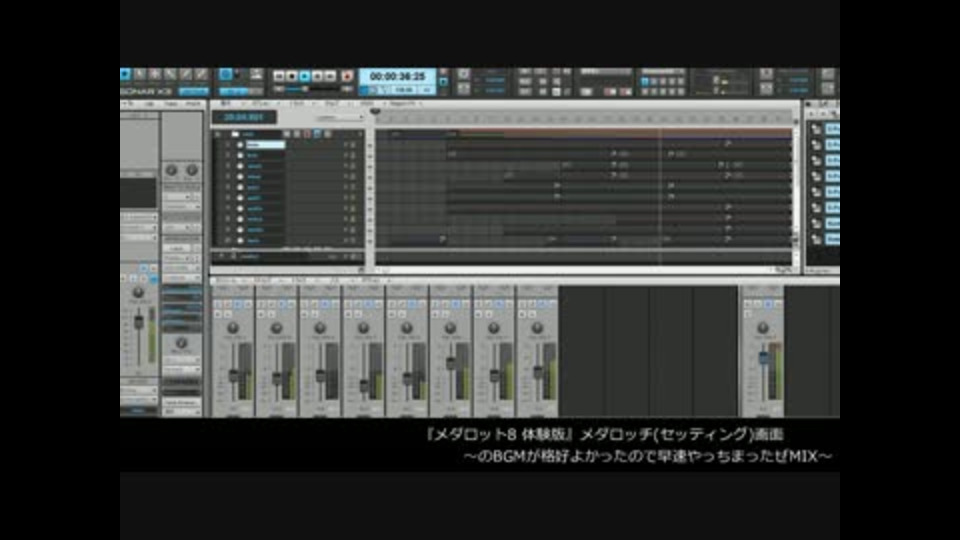The height and width of the screenshot is (540, 960).
Task: Click the blue highlighted button in the Mix module
Action: [x=644, y=81]
